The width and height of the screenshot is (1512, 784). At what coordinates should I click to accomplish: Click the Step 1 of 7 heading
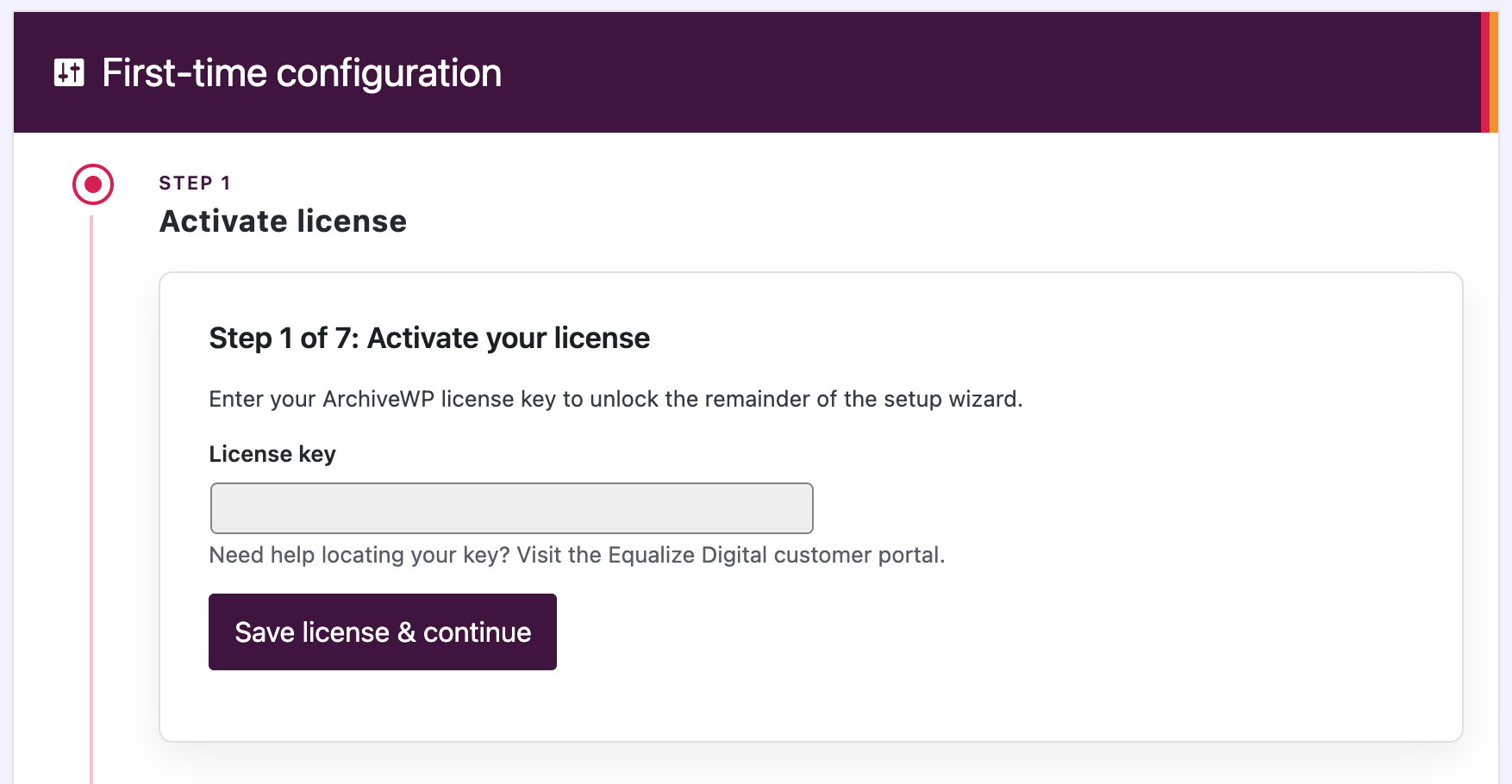[428, 338]
